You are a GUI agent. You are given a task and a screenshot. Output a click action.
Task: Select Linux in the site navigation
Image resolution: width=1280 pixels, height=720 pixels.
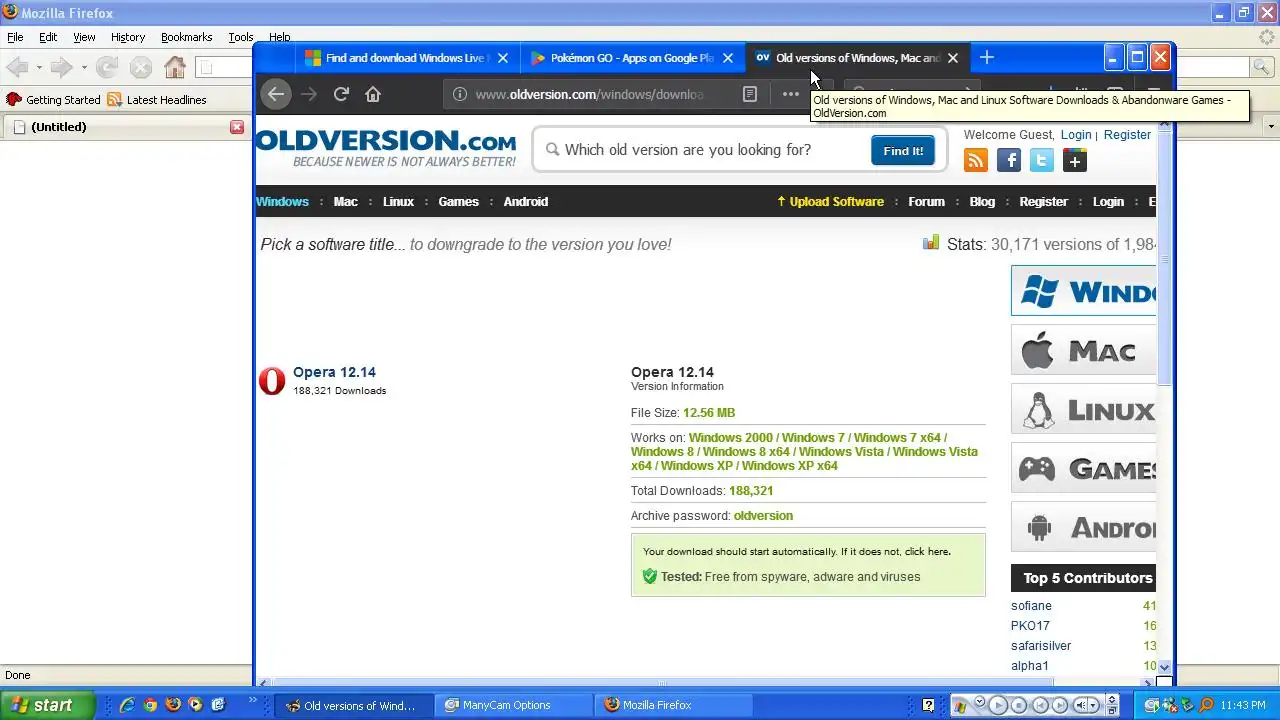coord(398,201)
